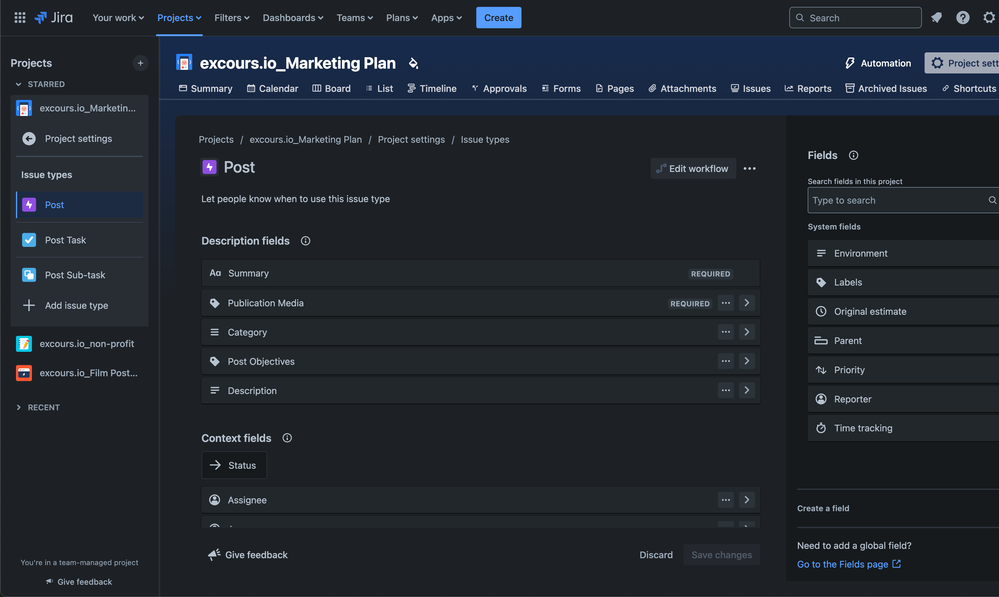Expand the Description field chevron
The image size is (999, 597).
(x=747, y=391)
